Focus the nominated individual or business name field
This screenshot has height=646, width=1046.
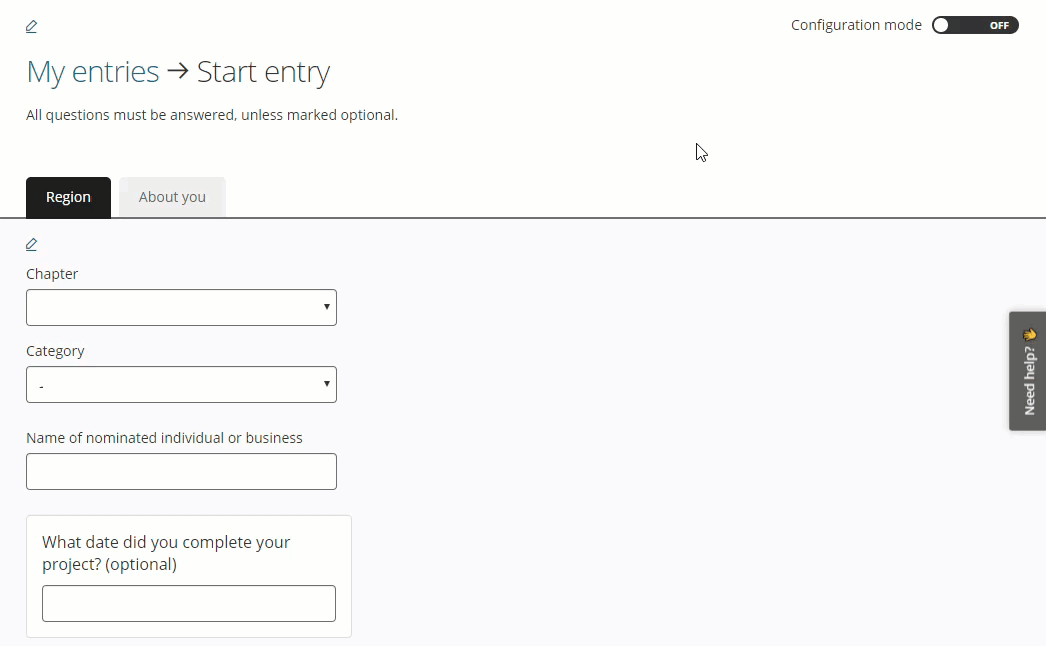[181, 471]
